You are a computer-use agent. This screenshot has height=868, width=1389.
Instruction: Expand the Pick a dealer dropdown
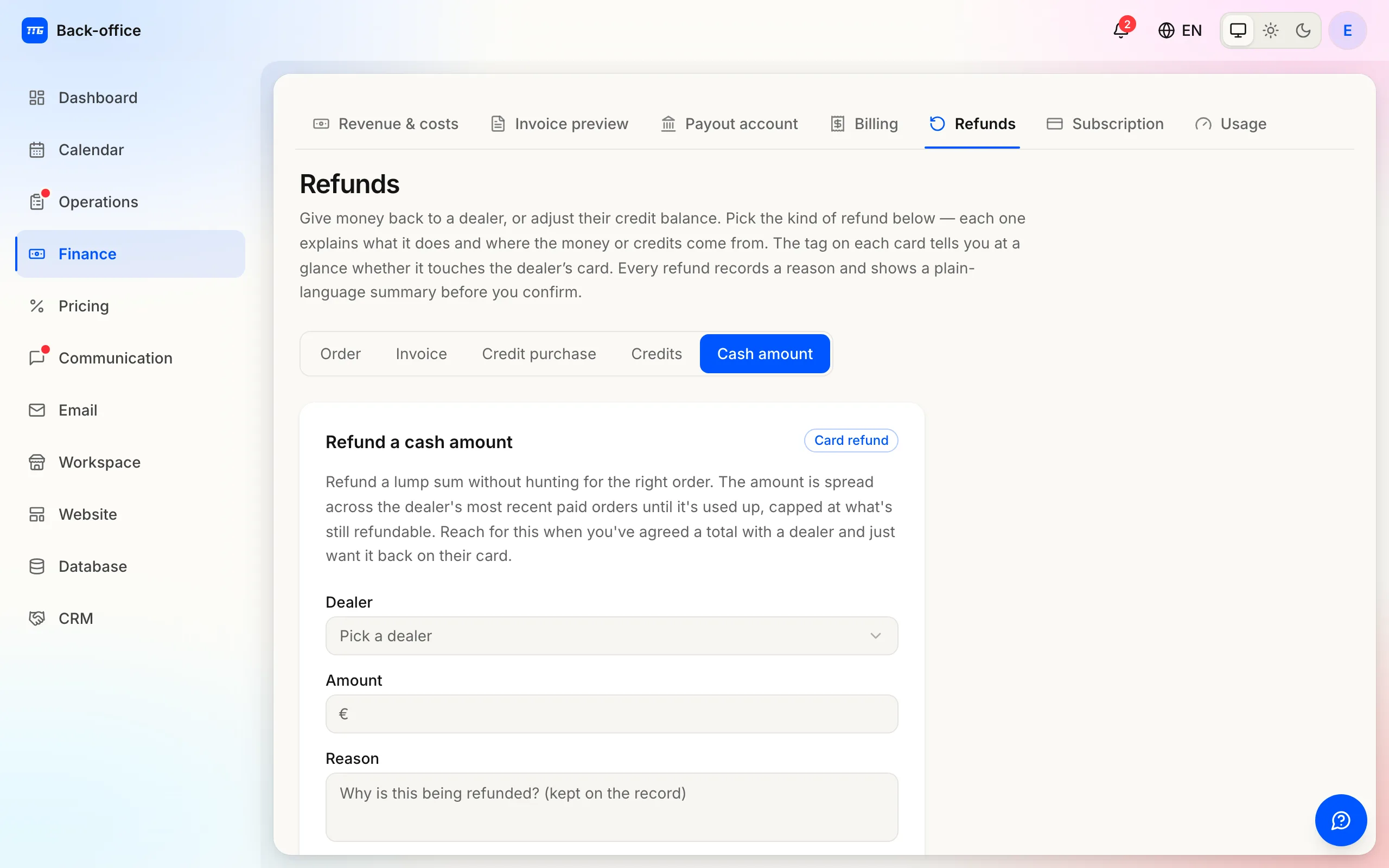[611, 636]
